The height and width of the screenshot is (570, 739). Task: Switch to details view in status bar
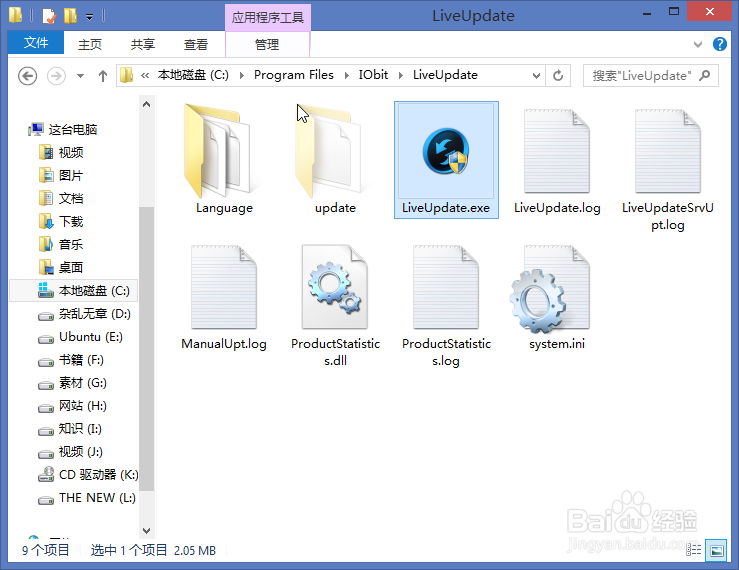click(x=693, y=550)
